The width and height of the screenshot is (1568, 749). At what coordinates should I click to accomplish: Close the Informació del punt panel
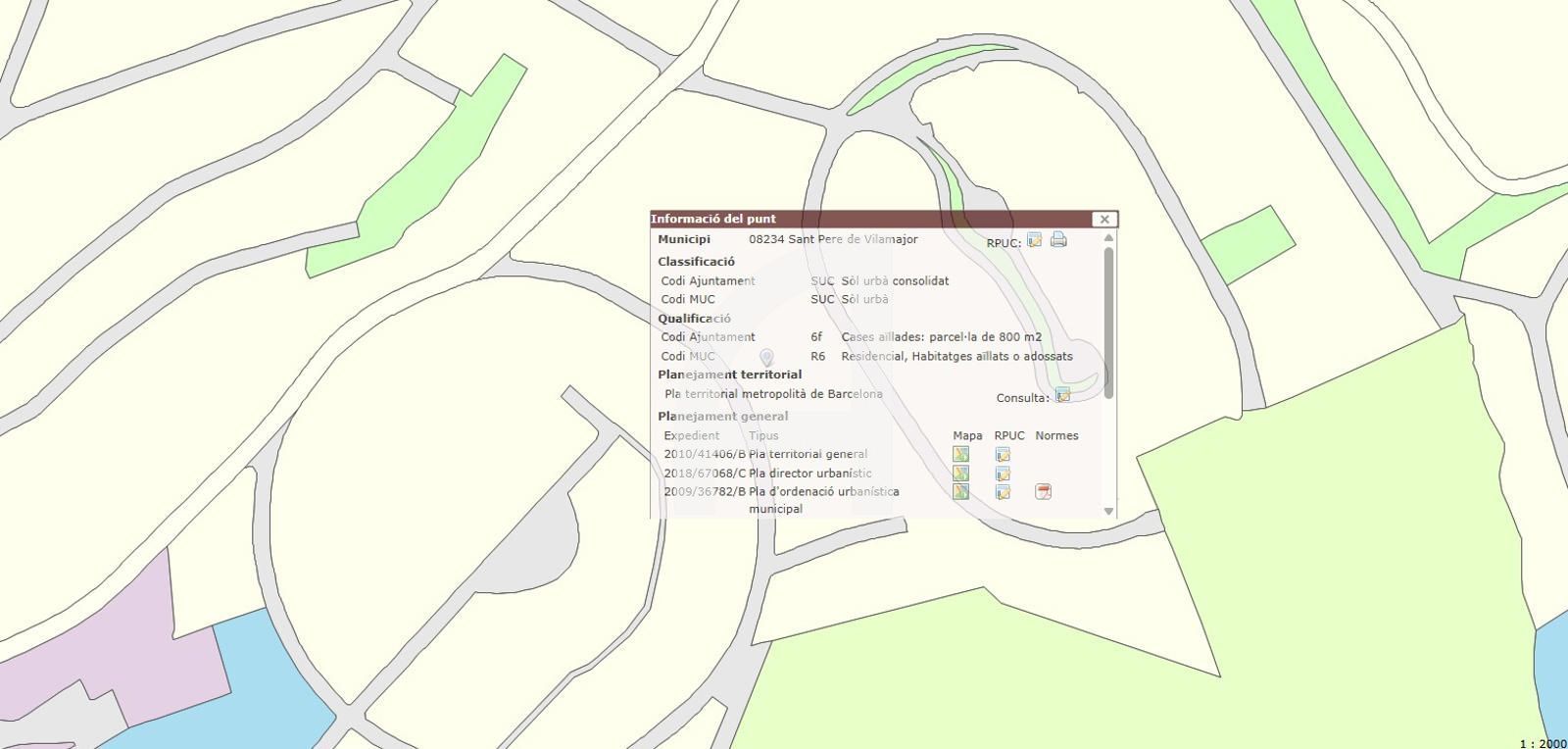tap(1104, 220)
